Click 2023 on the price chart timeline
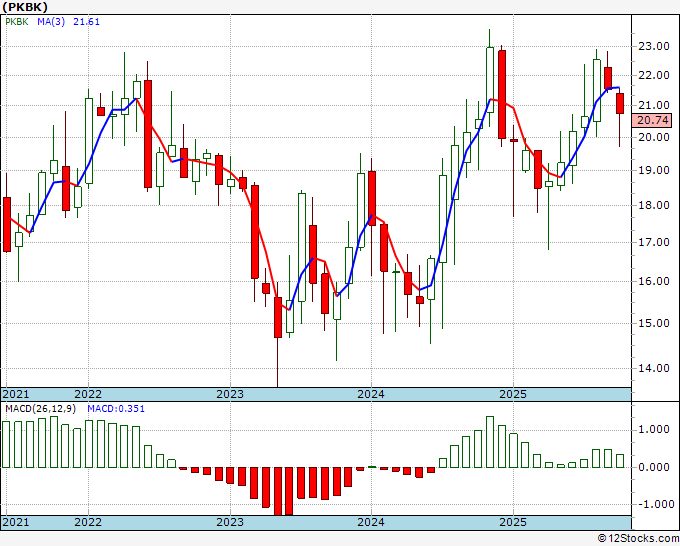Viewport: 680px width, 546px height. click(230, 394)
